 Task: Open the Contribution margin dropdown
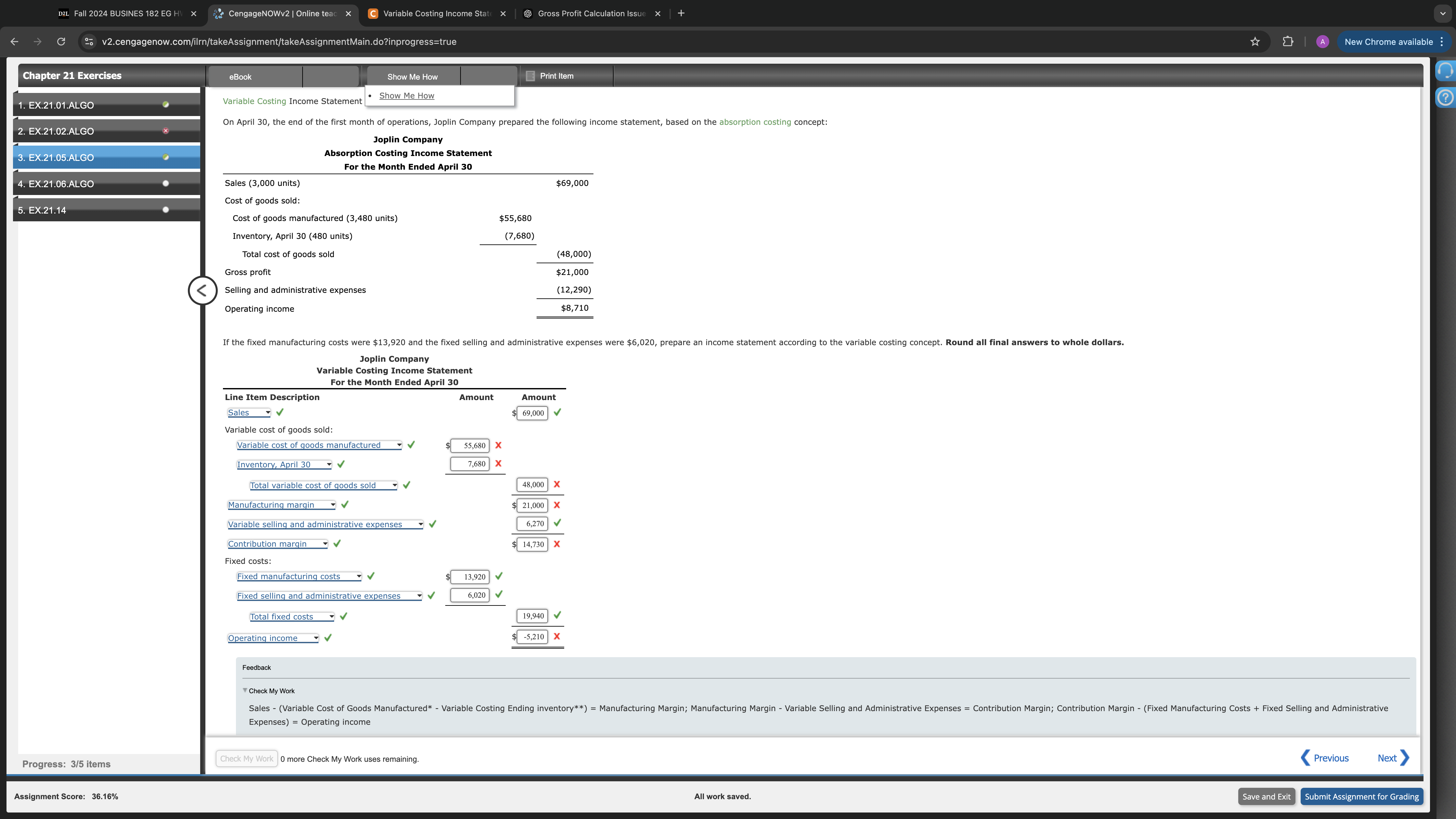[277, 544]
